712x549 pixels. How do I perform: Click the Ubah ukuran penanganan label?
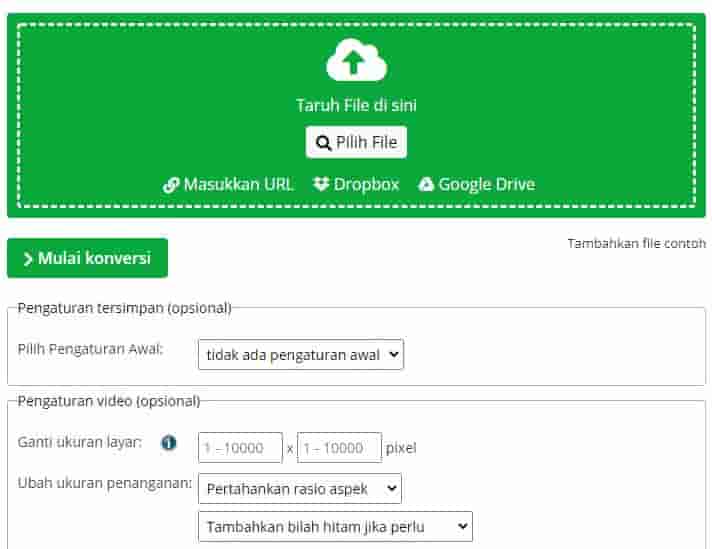[x=105, y=483]
